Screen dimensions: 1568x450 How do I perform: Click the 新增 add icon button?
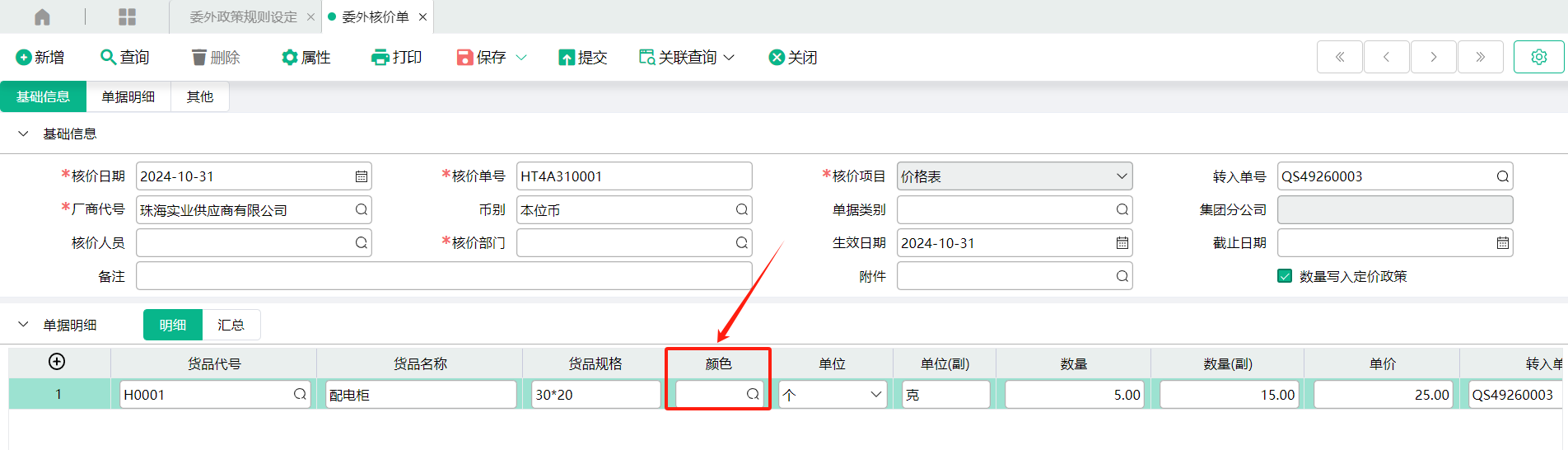pyautogui.click(x=23, y=58)
